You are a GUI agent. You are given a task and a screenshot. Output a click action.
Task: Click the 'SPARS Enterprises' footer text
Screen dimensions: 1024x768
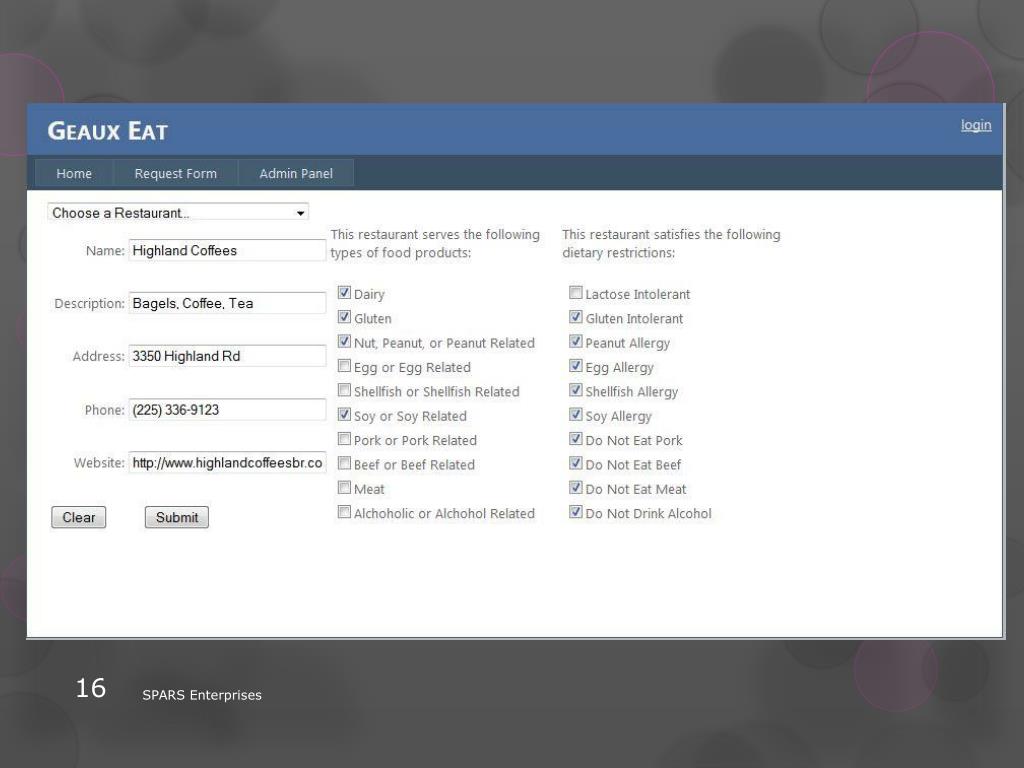tap(202, 695)
